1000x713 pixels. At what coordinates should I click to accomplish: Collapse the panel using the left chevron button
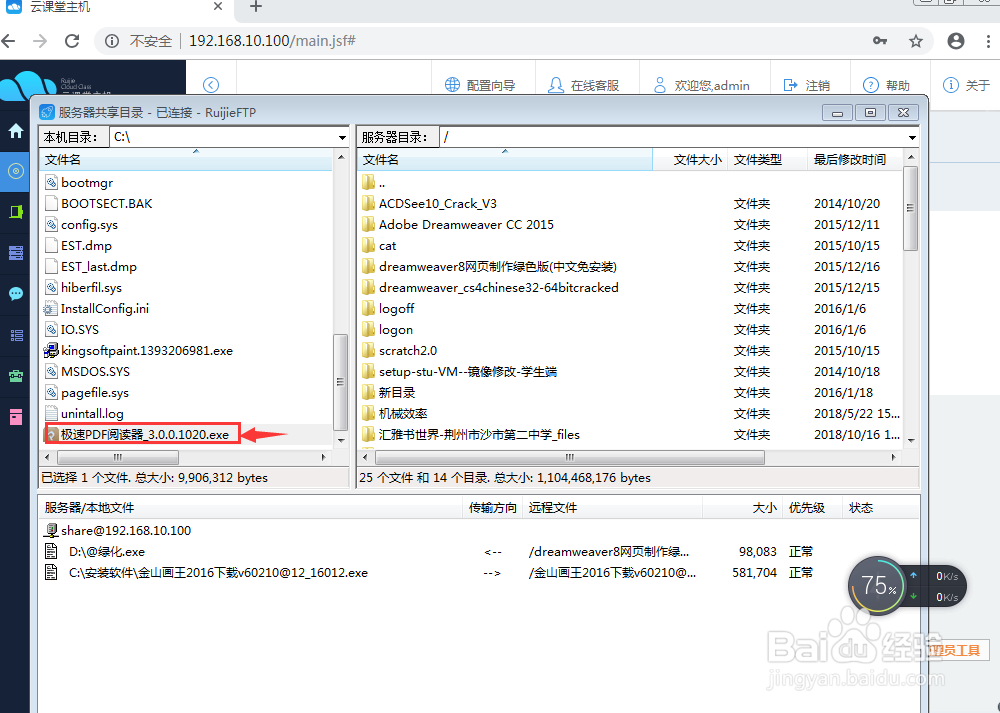click(x=209, y=84)
